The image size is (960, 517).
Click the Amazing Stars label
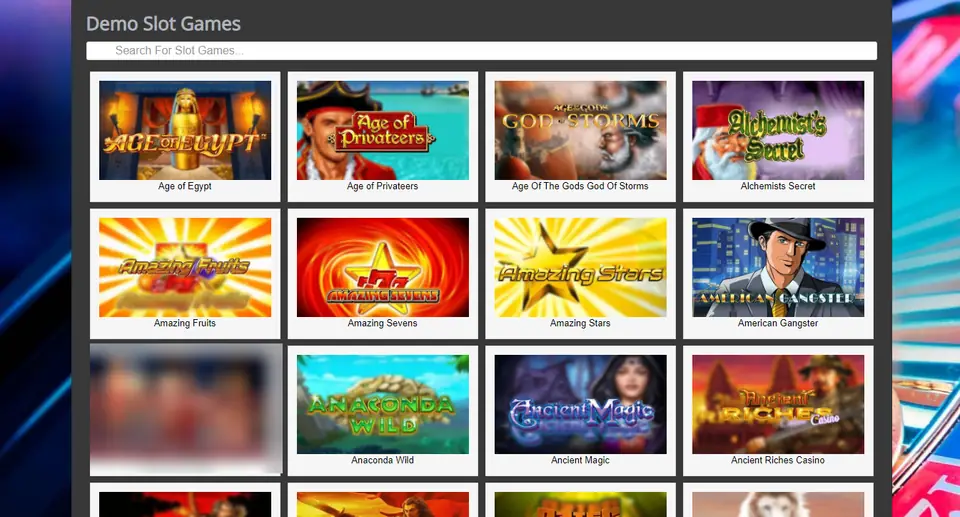tap(580, 323)
